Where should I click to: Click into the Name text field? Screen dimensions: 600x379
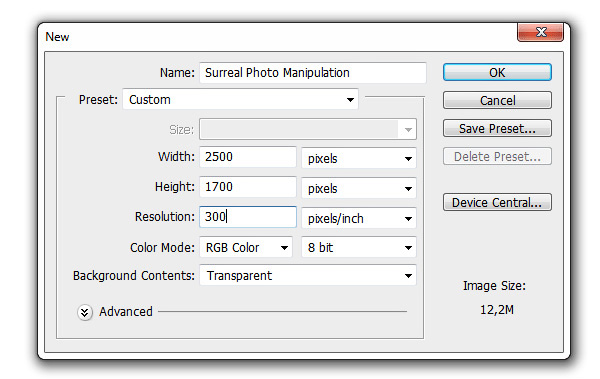point(313,72)
